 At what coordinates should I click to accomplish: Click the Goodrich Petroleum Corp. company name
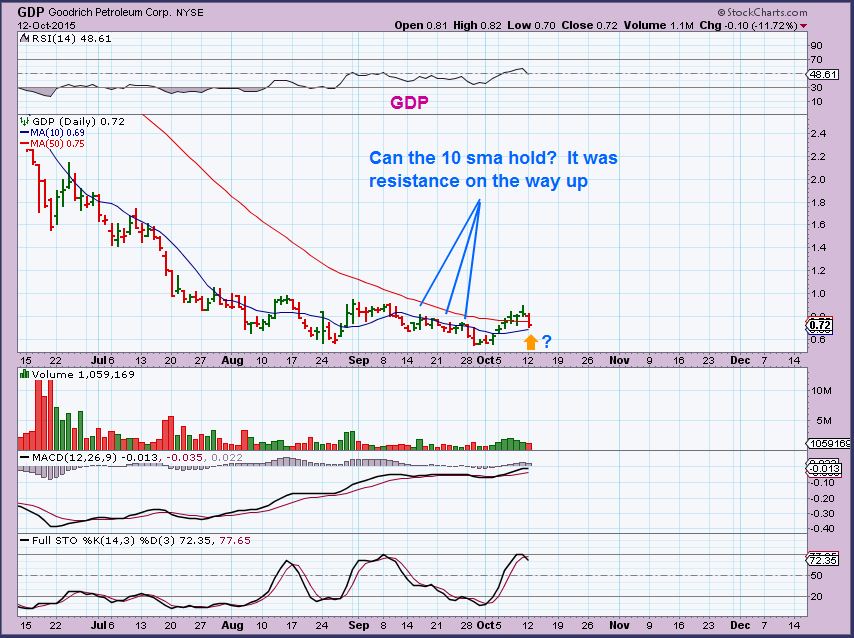pyautogui.click(x=109, y=13)
